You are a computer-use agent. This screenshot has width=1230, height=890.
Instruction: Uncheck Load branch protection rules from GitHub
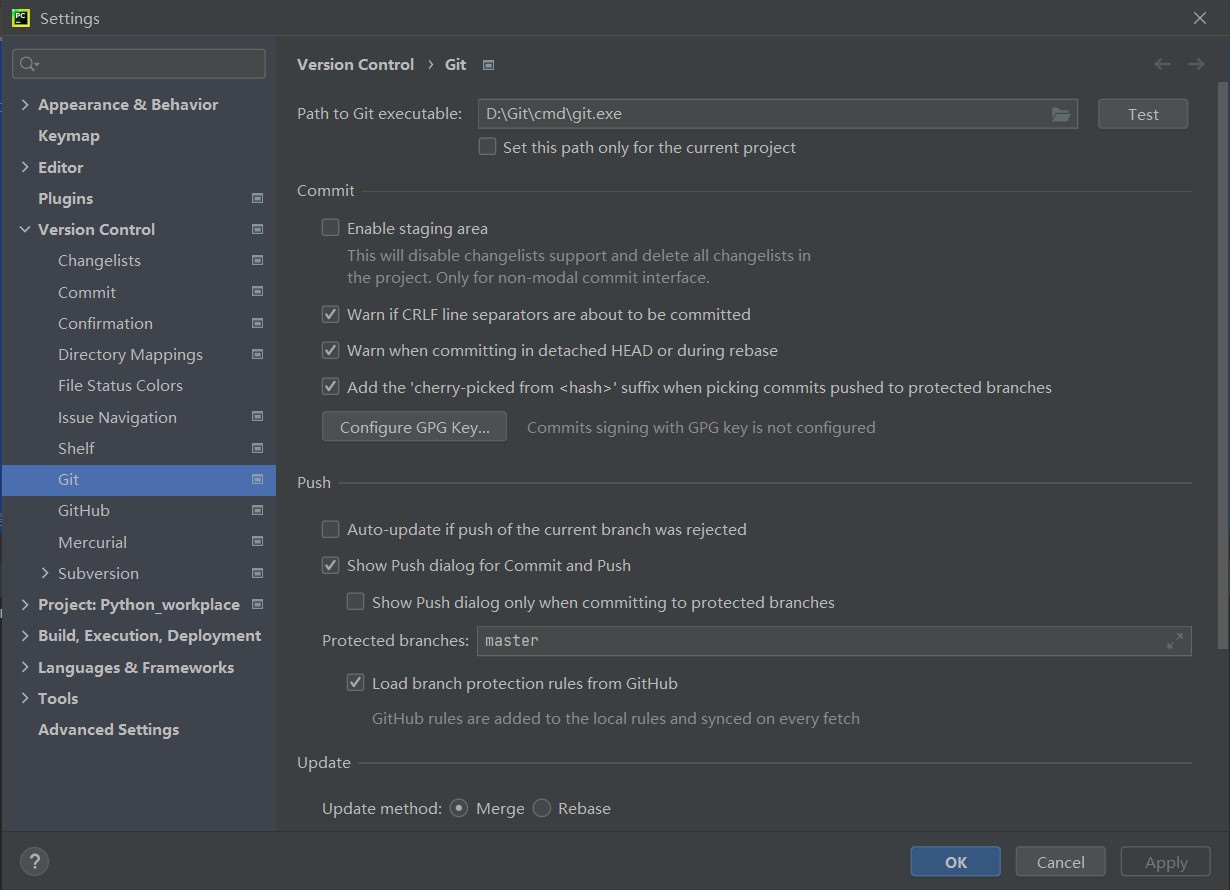(x=356, y=683)
